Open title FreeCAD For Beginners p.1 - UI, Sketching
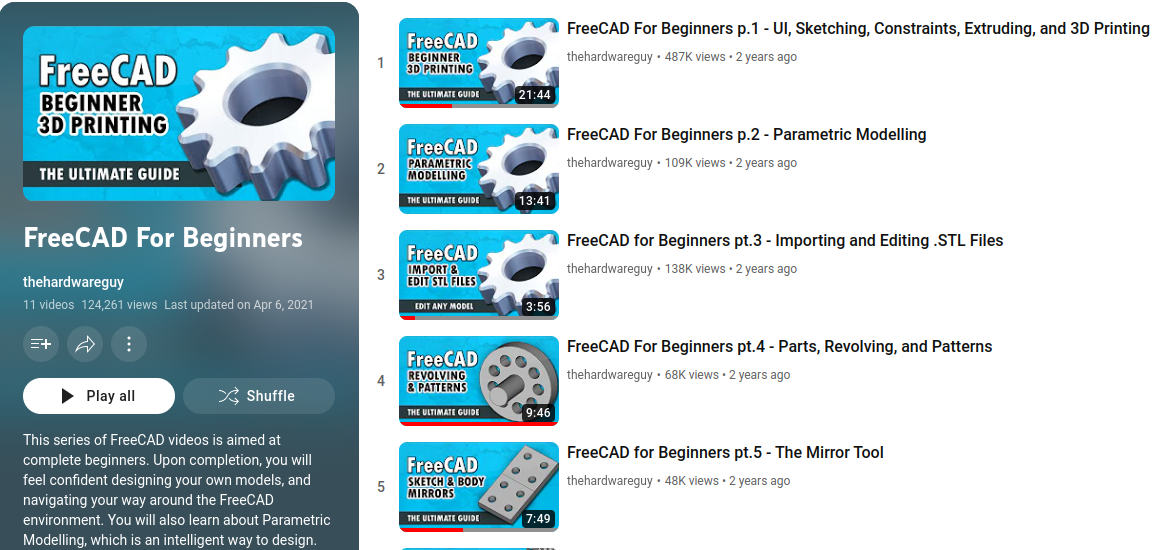The image size is (1166, 550). tap(858, 29)
